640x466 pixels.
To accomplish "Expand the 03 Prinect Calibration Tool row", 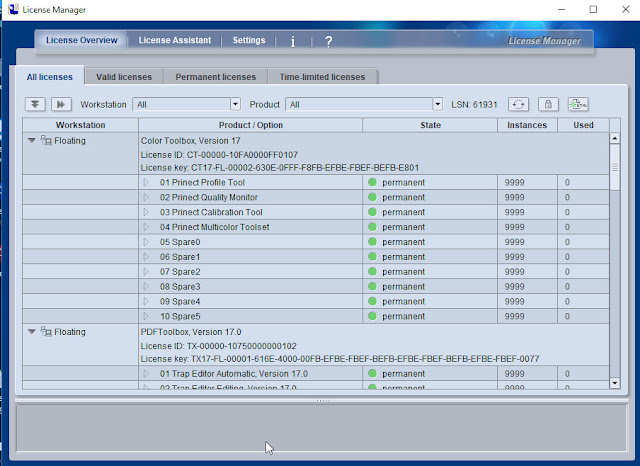I will click(146, 212).
